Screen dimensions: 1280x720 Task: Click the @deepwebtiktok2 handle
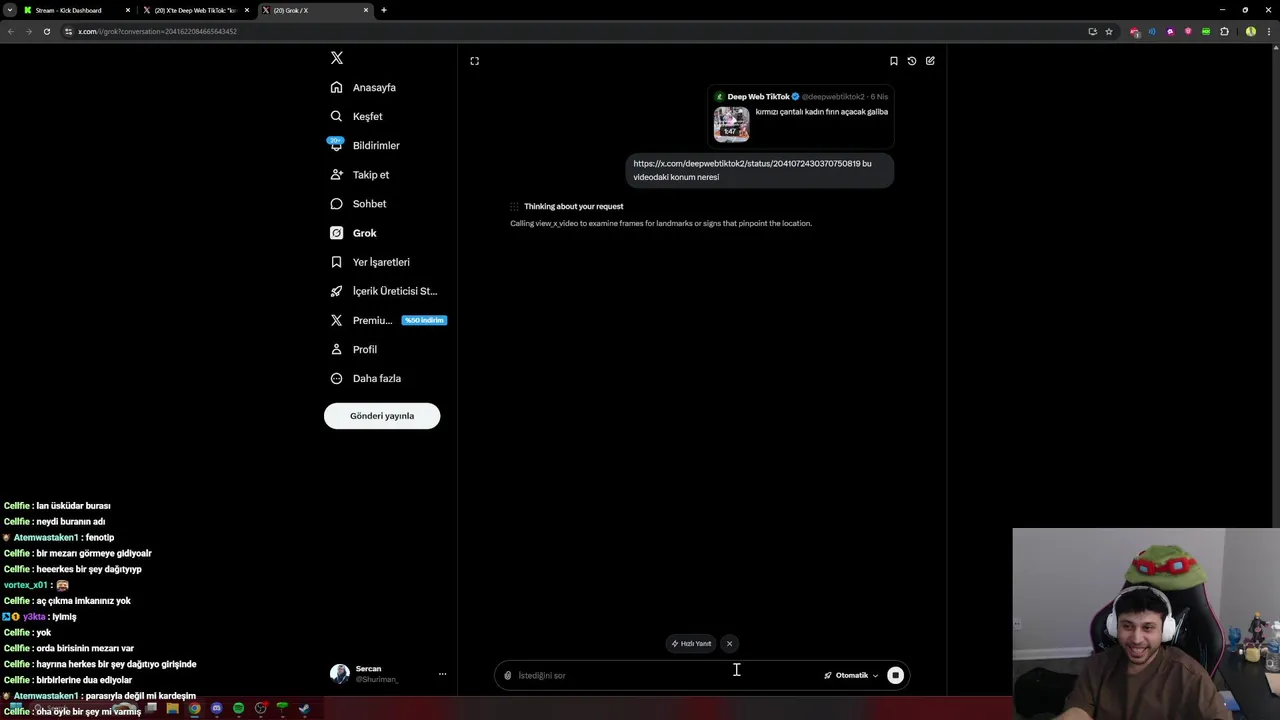pyautogui.click(x=833, y=97)
